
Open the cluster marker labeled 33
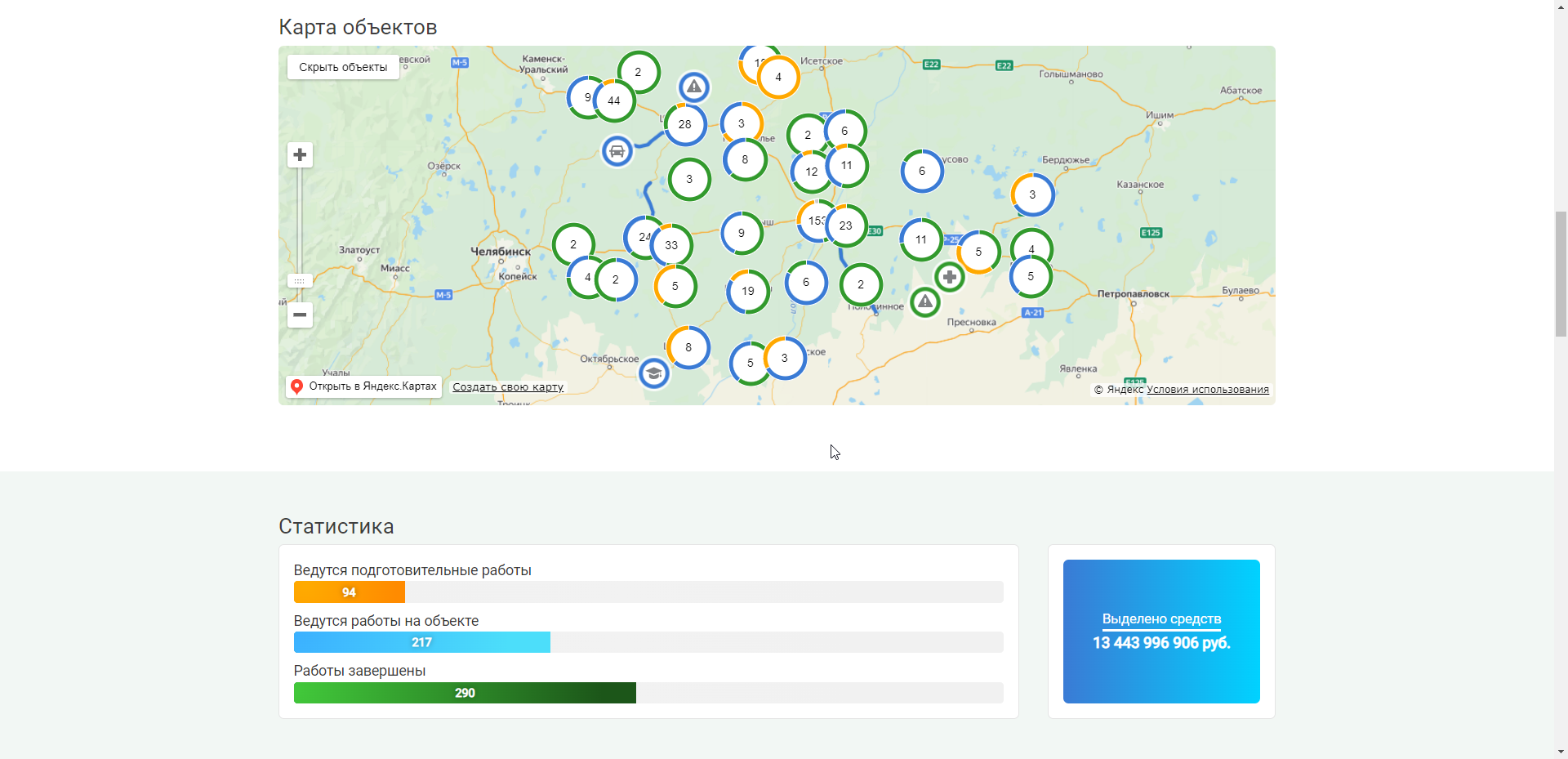pos(671,245)
